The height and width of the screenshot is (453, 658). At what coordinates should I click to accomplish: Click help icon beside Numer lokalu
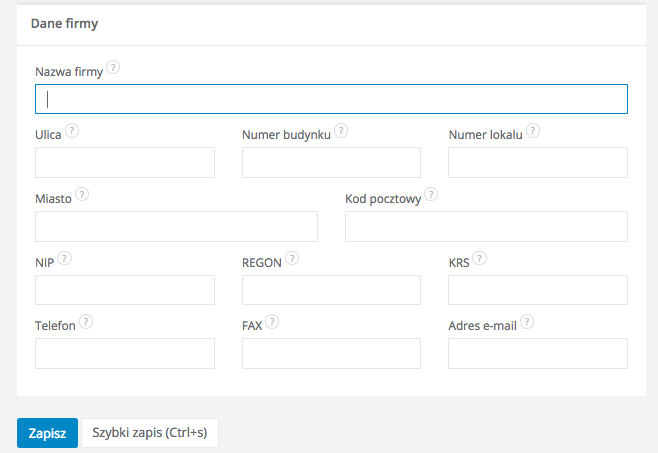pyautogui.click(x=533, y=130)
